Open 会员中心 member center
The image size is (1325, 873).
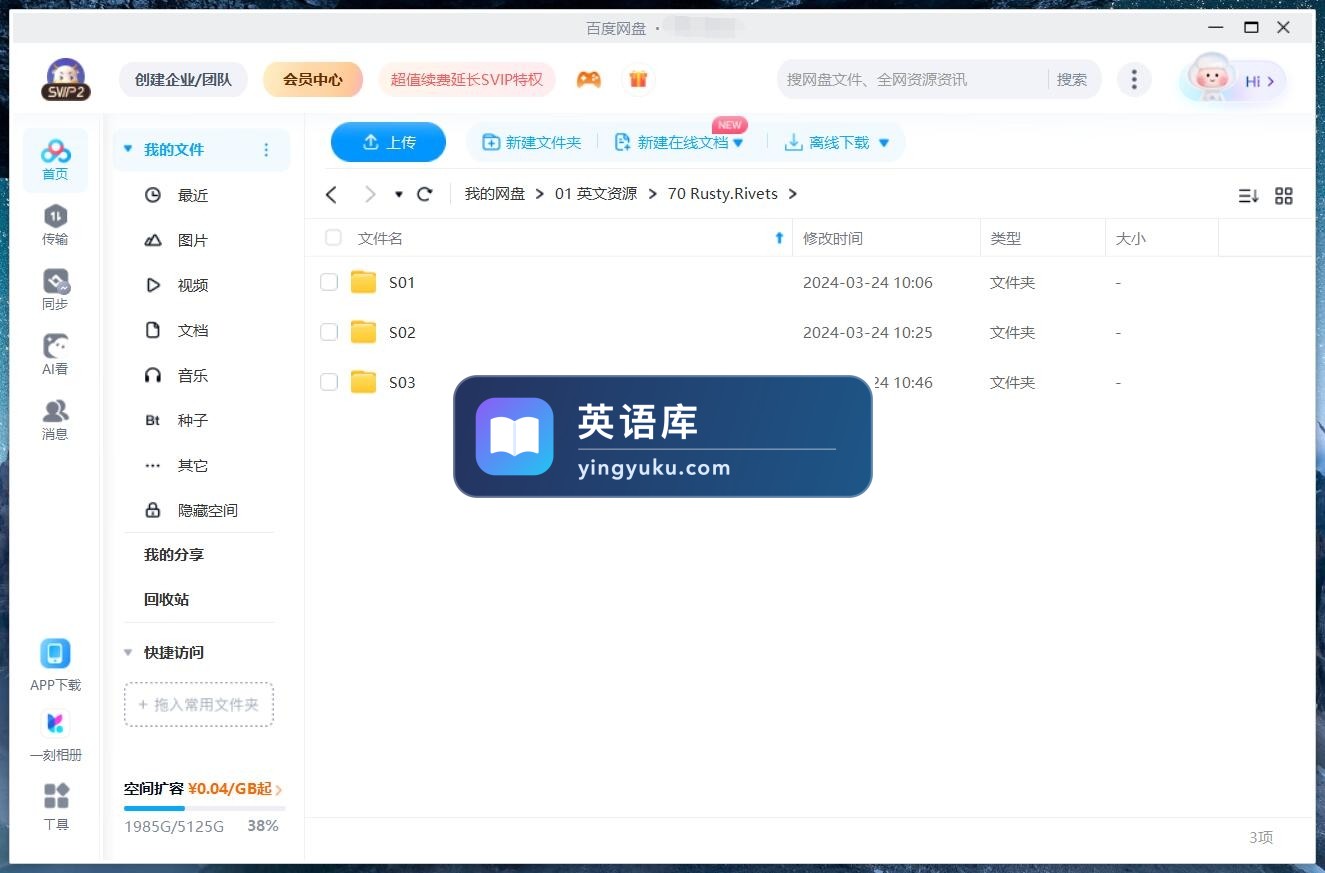point(313,79)
